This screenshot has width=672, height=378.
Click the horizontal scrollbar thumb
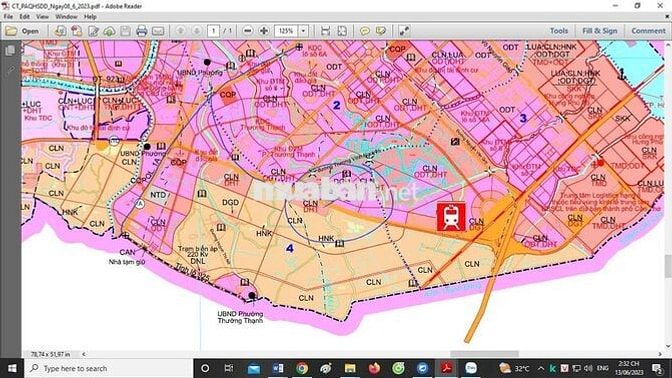pyautogui.click(x=484, y=354)
